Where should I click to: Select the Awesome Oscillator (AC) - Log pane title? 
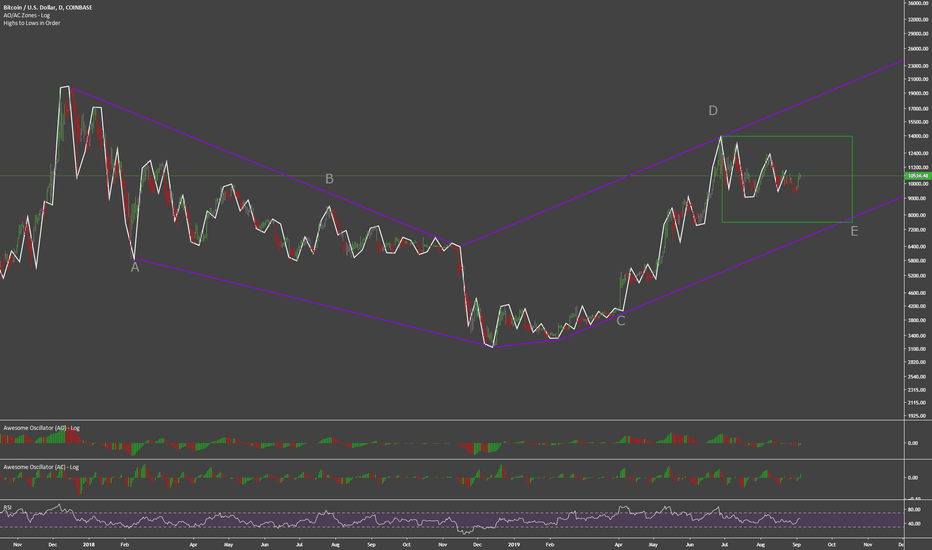point(41,467)
